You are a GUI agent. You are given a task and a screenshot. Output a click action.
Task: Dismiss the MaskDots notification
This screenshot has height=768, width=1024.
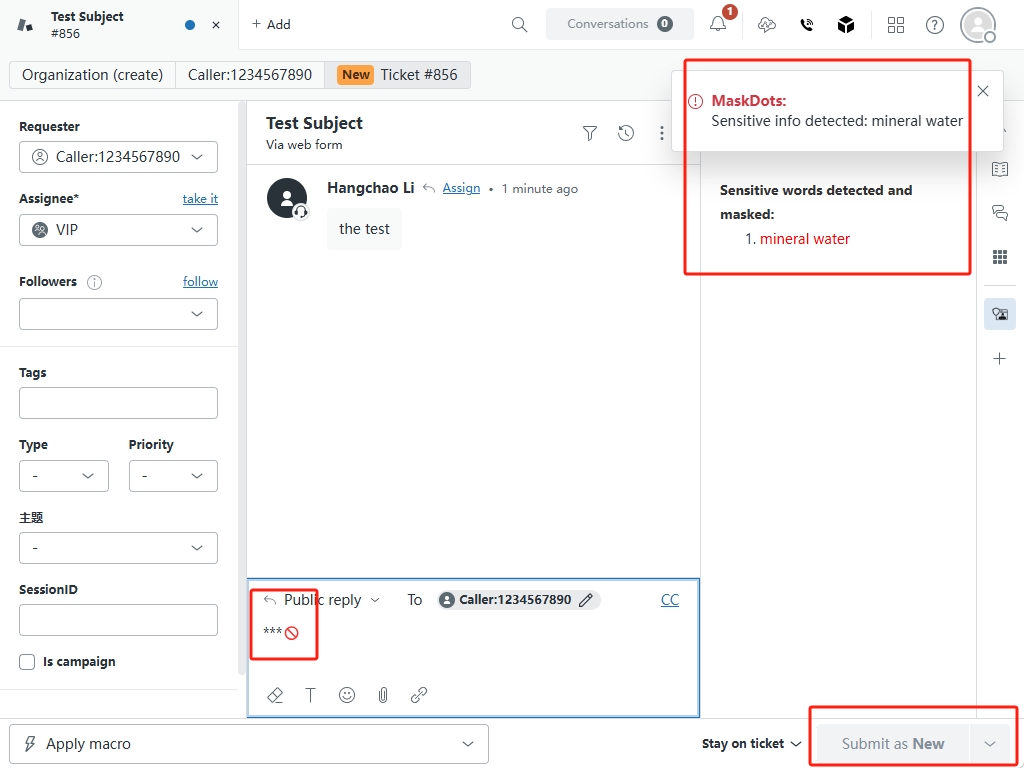pos(983,91)
